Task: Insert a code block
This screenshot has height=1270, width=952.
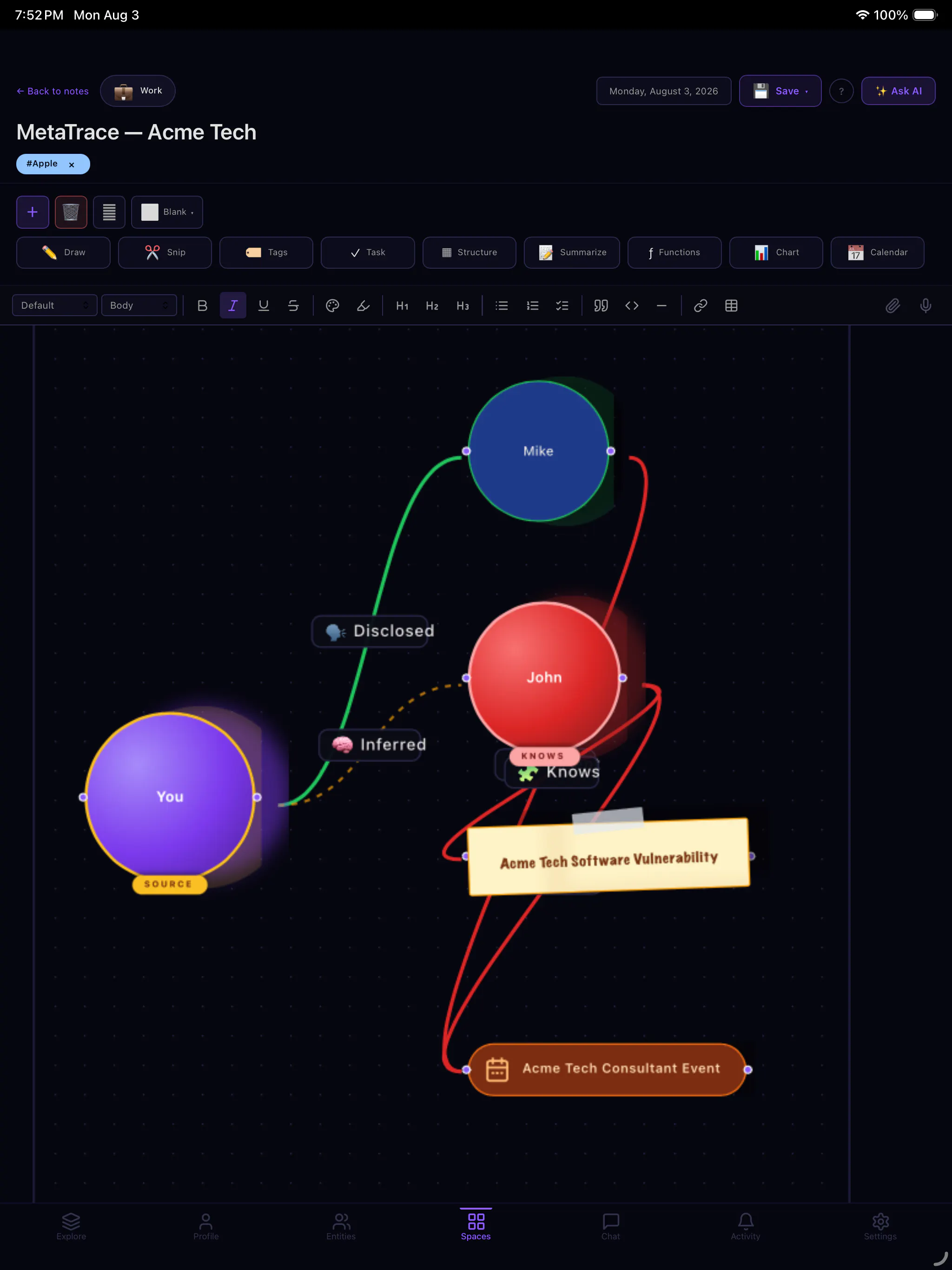Action: tap(632, 305)
